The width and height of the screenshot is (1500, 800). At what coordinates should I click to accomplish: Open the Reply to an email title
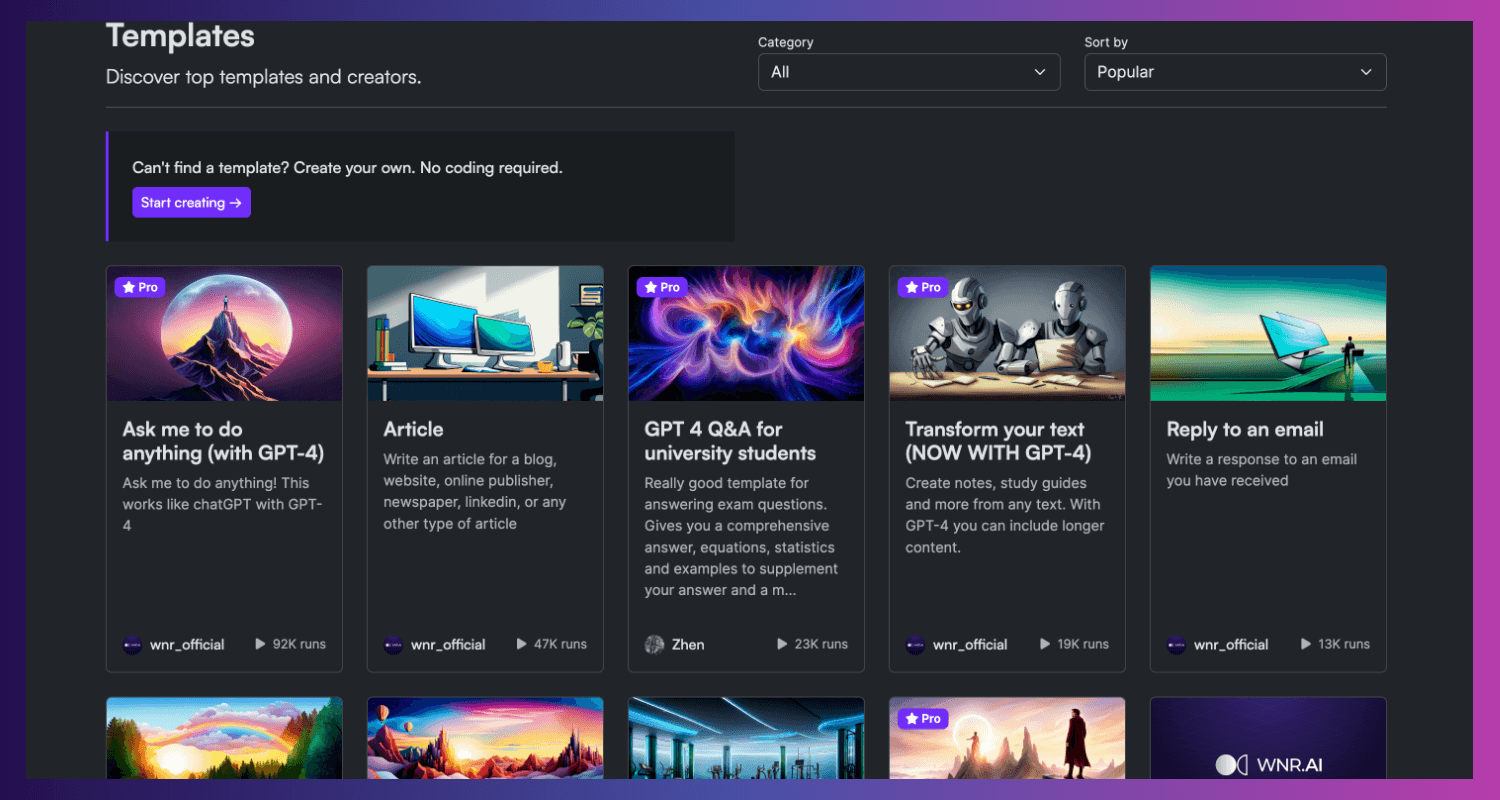1245,429
